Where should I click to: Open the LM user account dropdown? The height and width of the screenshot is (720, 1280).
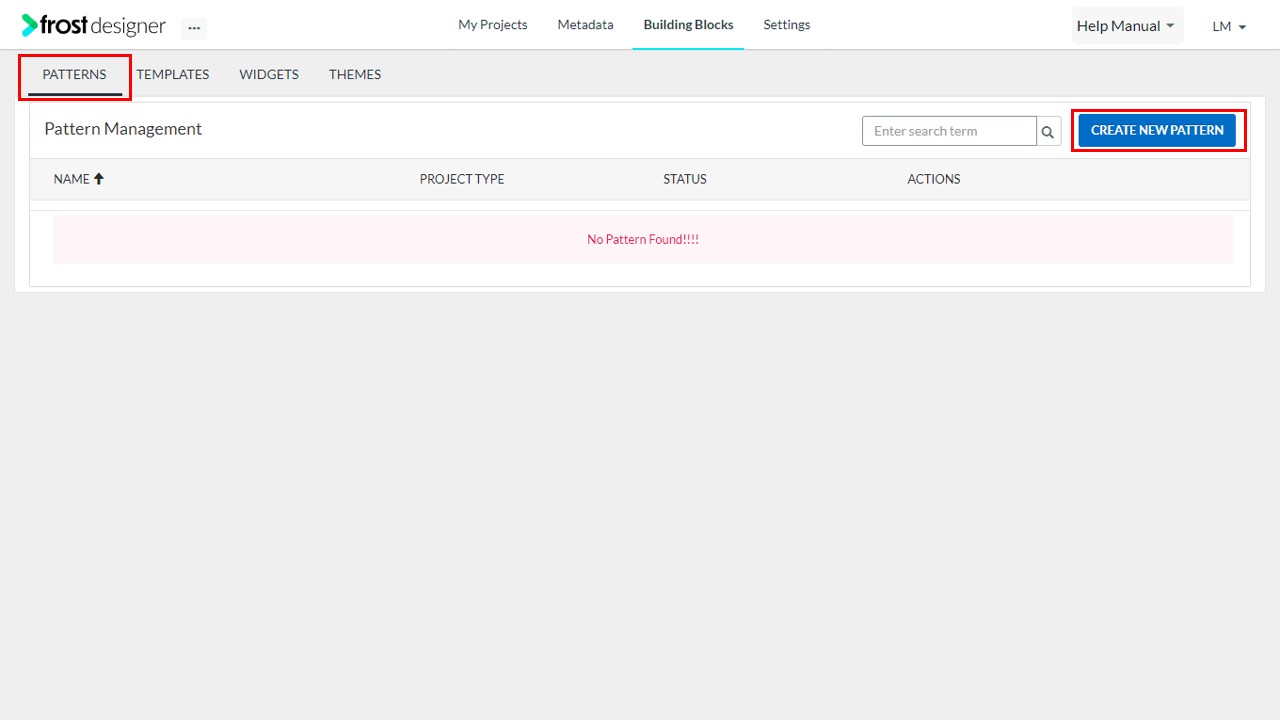click(x=1229, y=27)
